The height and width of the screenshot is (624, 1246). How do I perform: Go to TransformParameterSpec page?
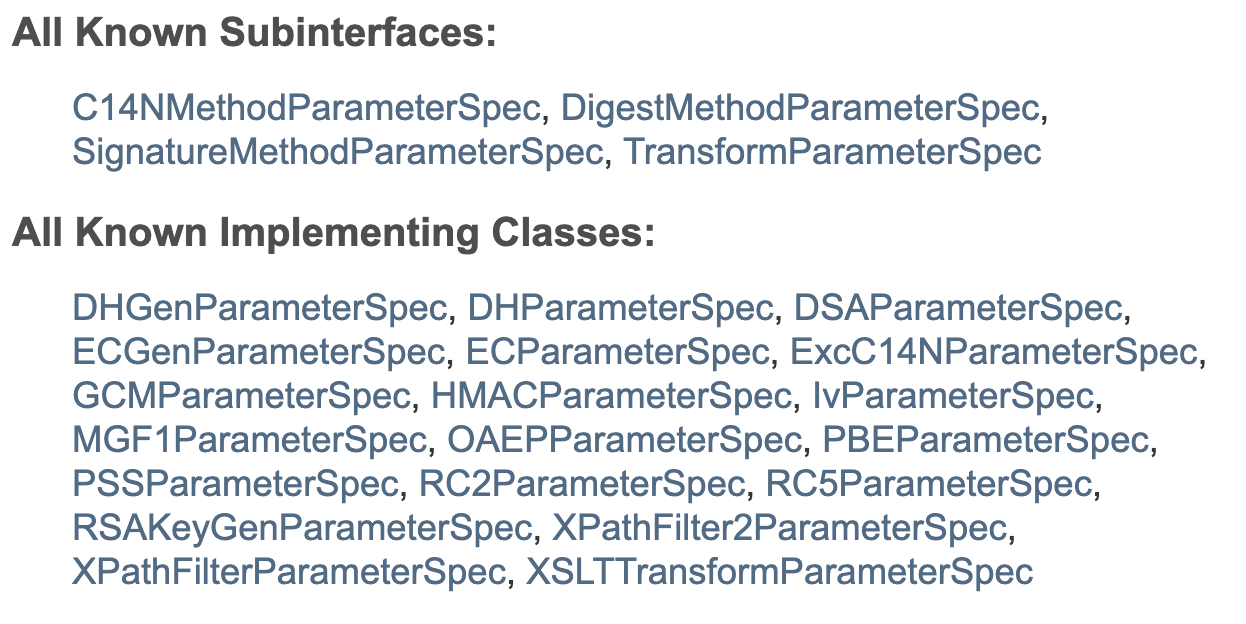click(833, 152)
